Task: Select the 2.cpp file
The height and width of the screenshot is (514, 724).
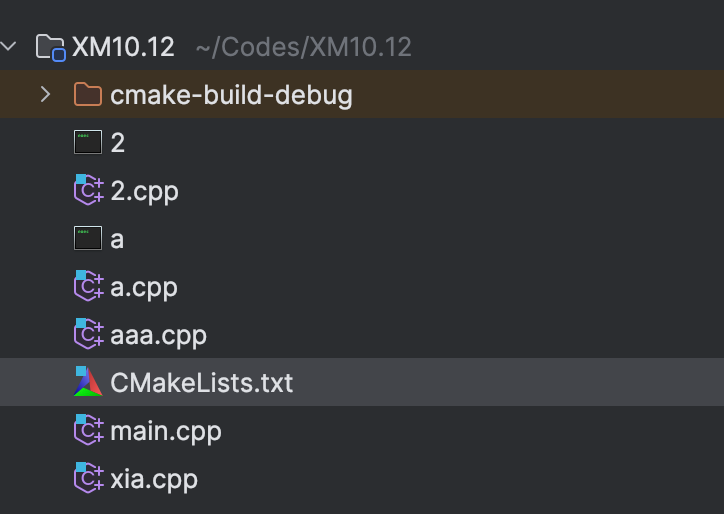Action: pyautogui.click(x=145, y=191)
